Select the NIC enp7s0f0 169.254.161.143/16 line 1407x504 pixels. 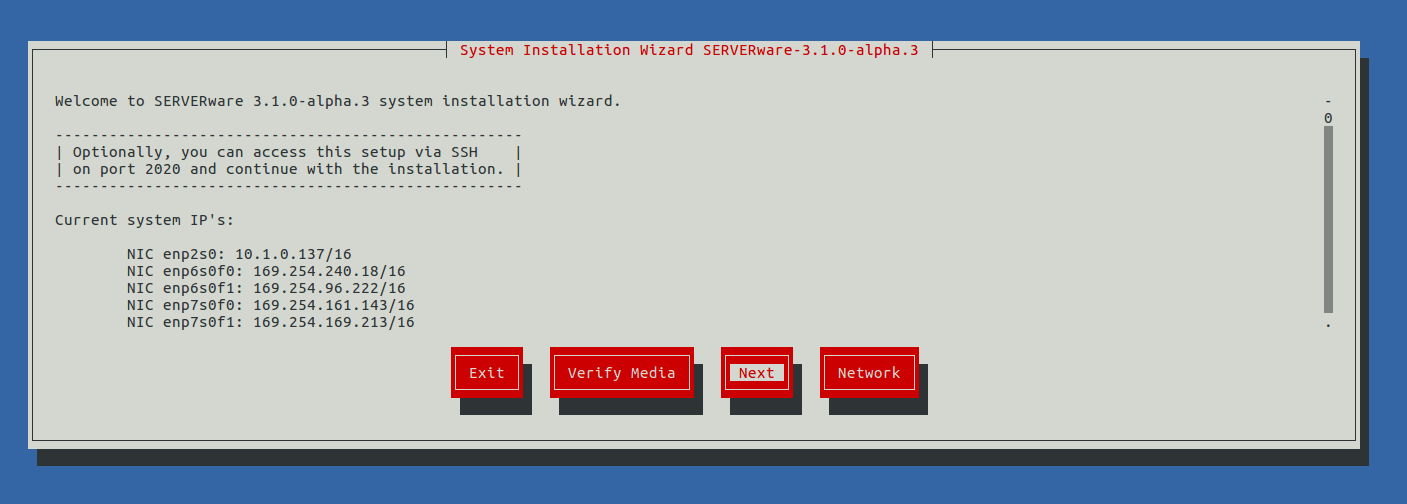[x=271, y=305]
